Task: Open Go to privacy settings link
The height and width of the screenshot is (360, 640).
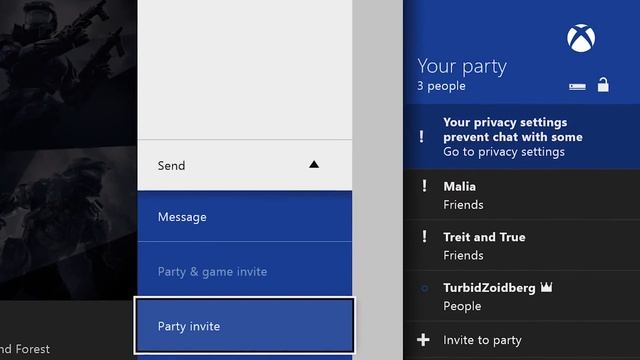Action: coord(504,152)
